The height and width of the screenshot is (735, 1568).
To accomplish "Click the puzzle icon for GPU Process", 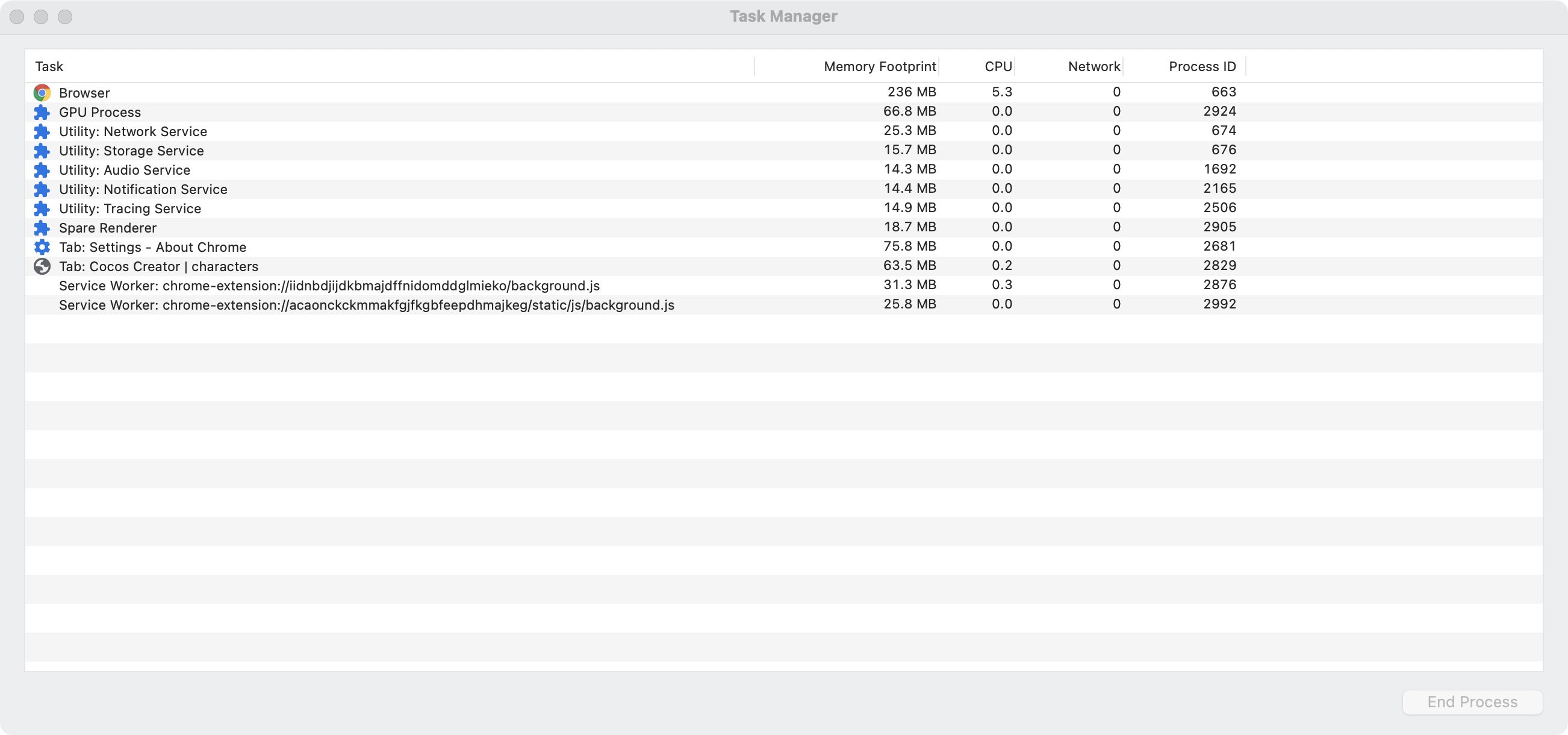I will coord(42,112).
